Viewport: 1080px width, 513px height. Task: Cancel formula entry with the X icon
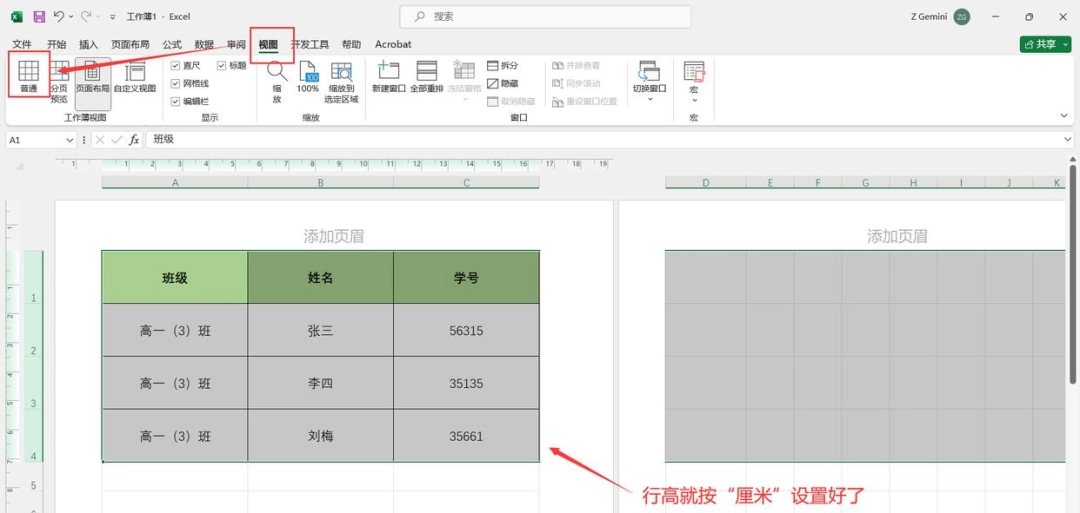tap(101, 140)
